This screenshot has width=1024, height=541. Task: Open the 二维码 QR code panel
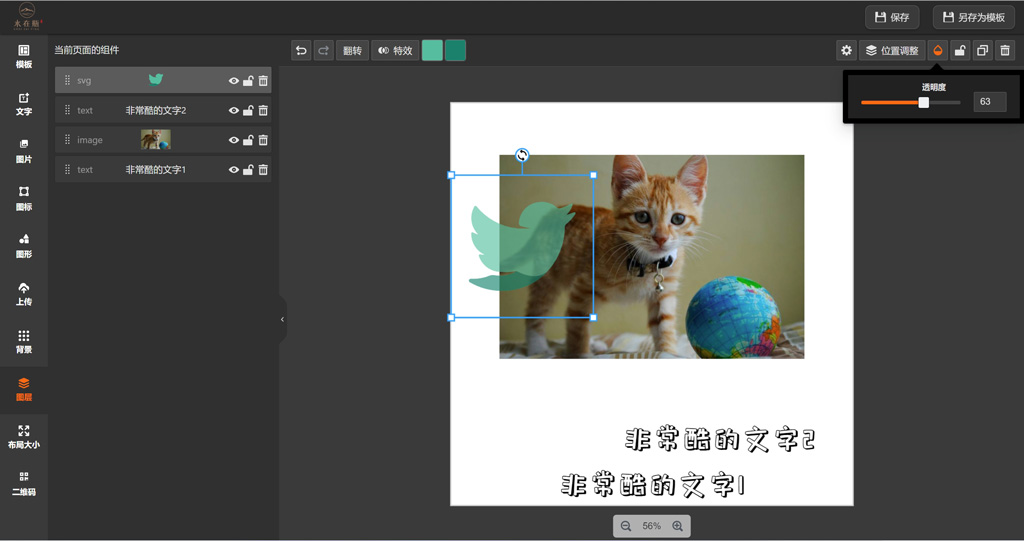pos(24,484)
